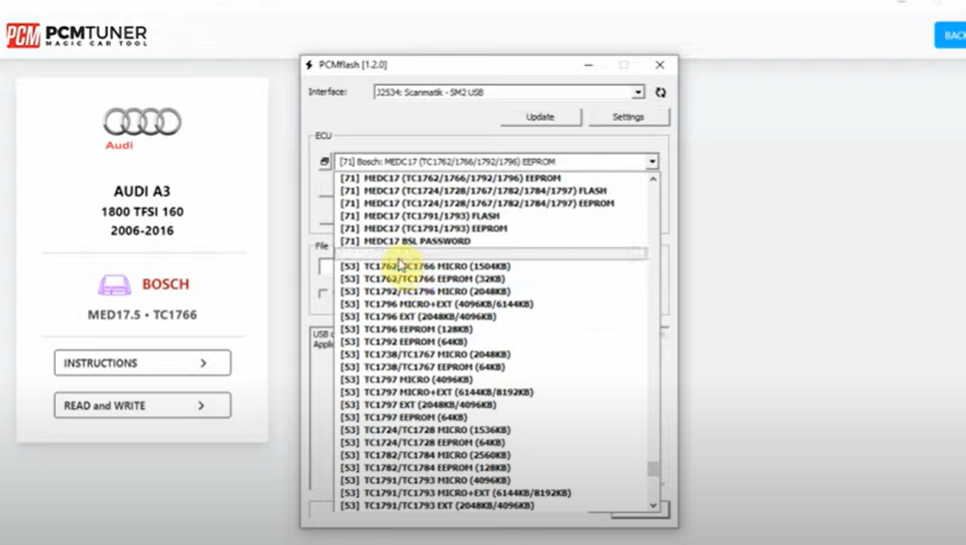This screenshot has width=966, height=545.
Task: Click the ECU list icon beside the dropdown
Action: [x=324, y=161]
